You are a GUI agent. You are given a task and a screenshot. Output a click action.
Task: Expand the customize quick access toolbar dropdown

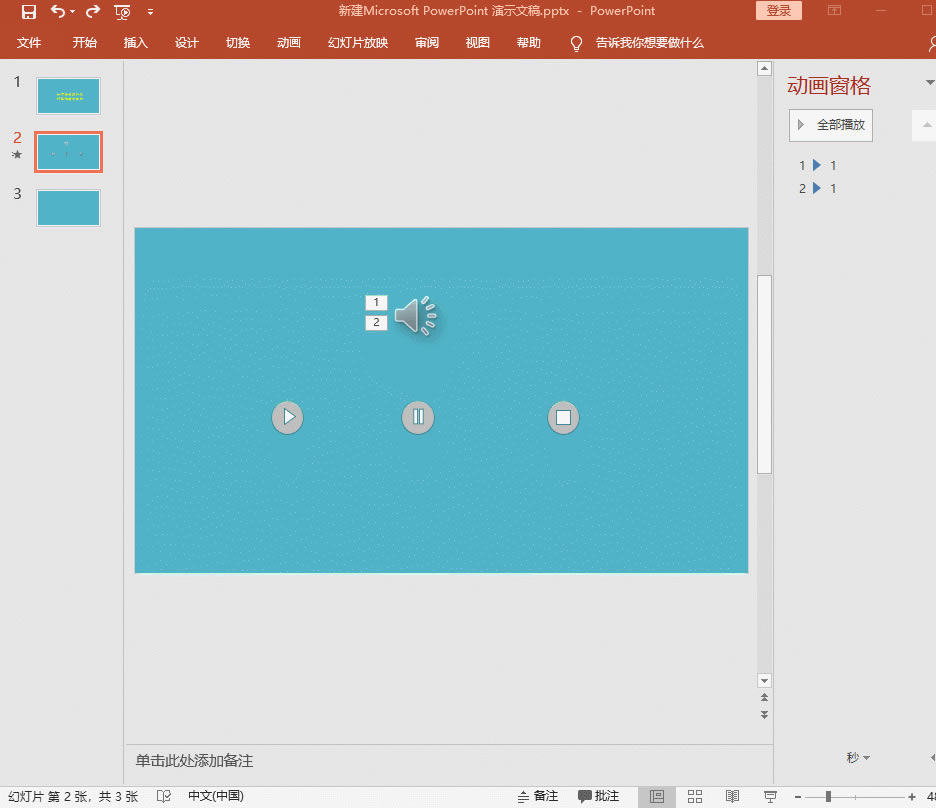[150, 12]
